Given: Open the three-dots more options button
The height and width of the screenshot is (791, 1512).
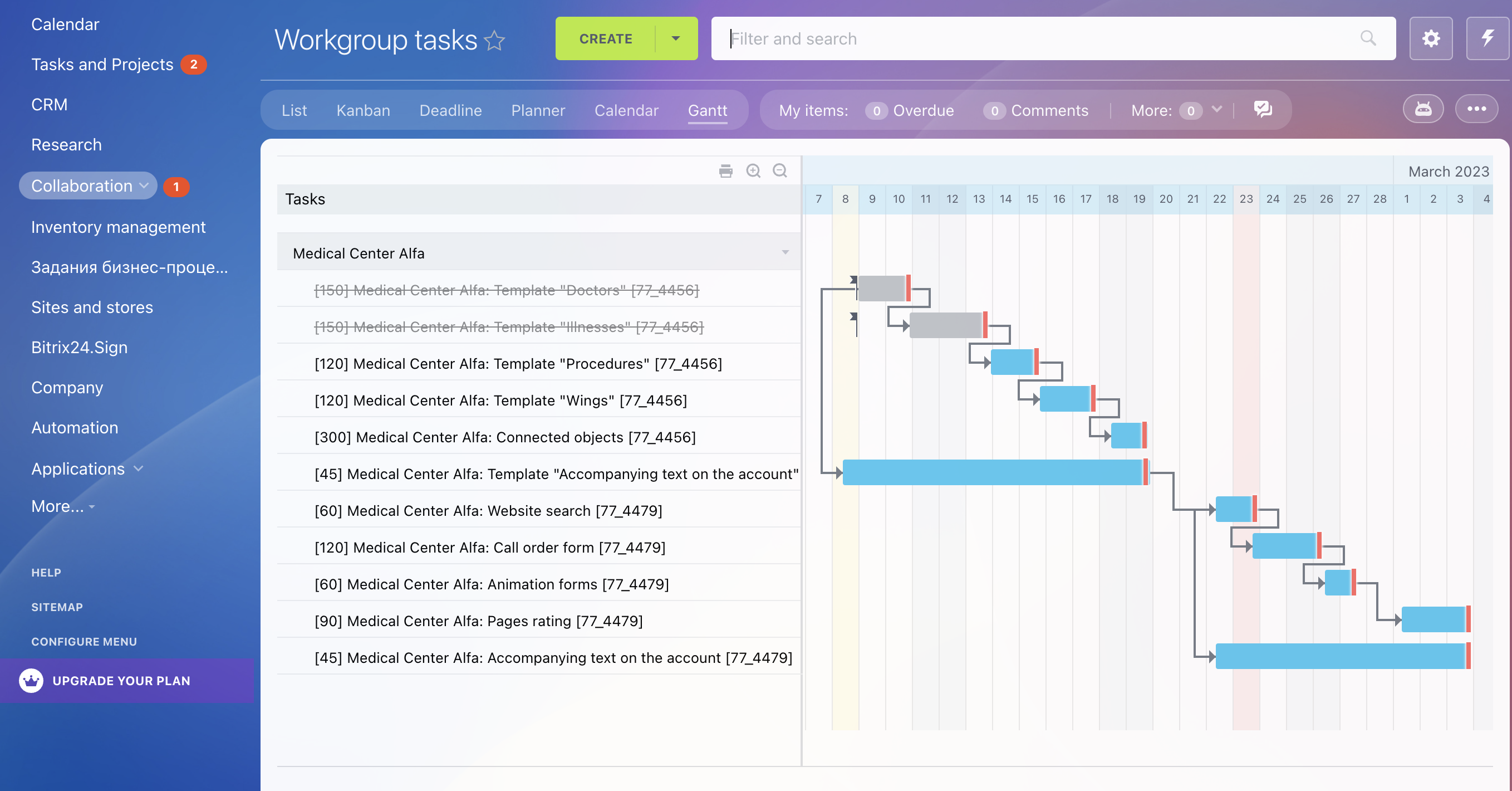Looking at the screenshot, I should 1476,109.
